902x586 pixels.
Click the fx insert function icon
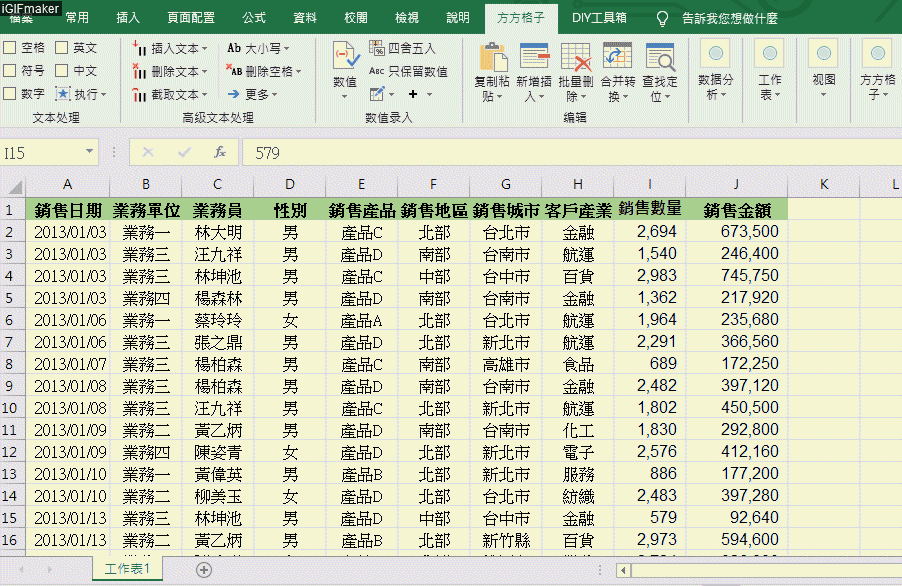(220, 153)
